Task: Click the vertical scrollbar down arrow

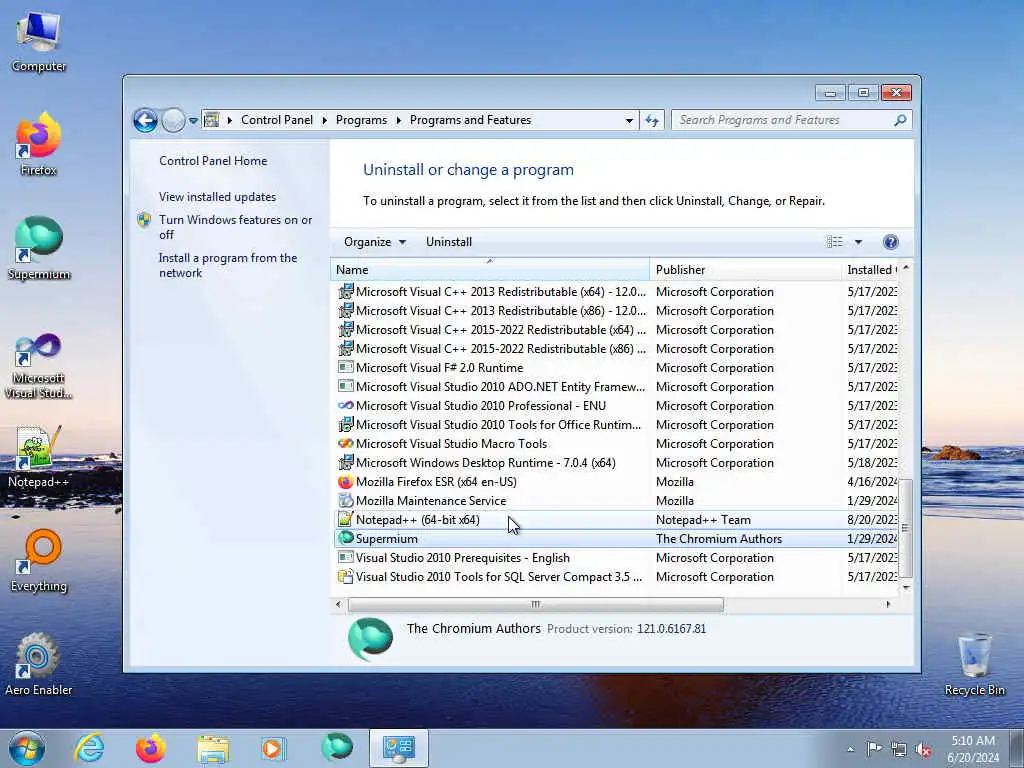Action: 906,587
